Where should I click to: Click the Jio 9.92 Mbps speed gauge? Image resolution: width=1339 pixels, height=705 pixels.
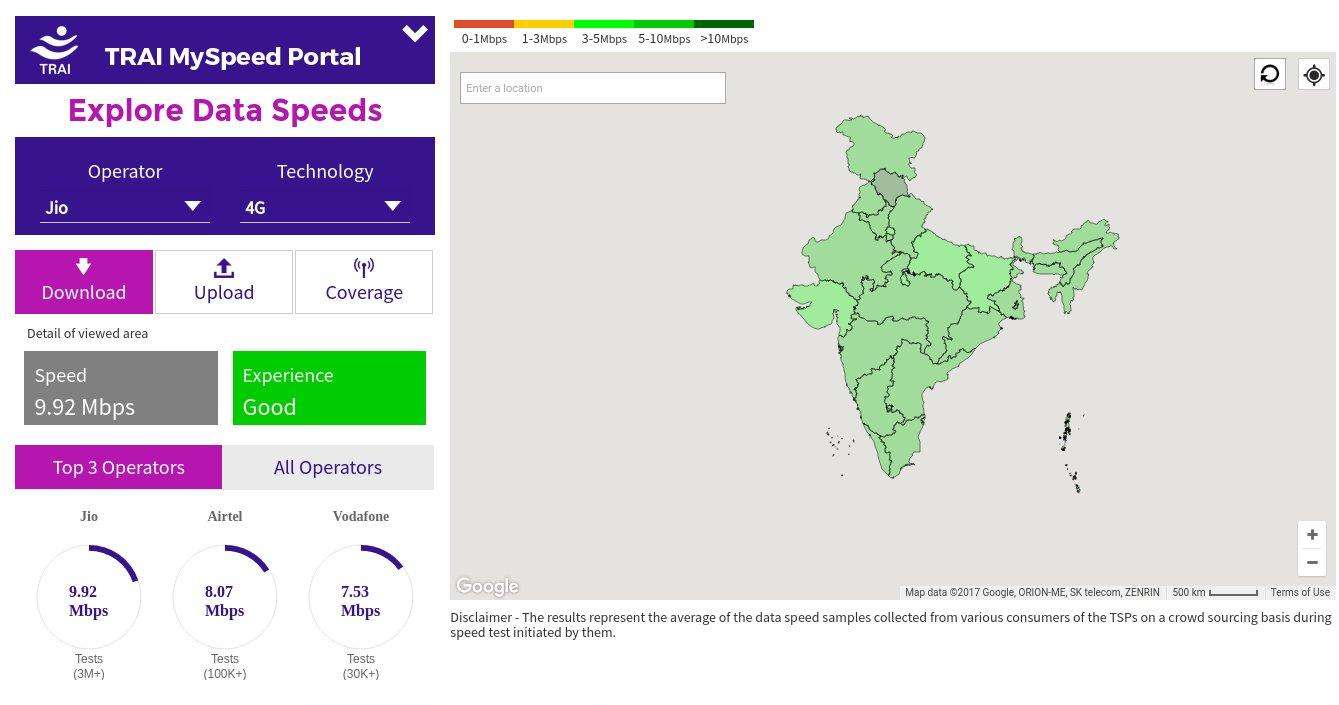click(x=89, y=597)
